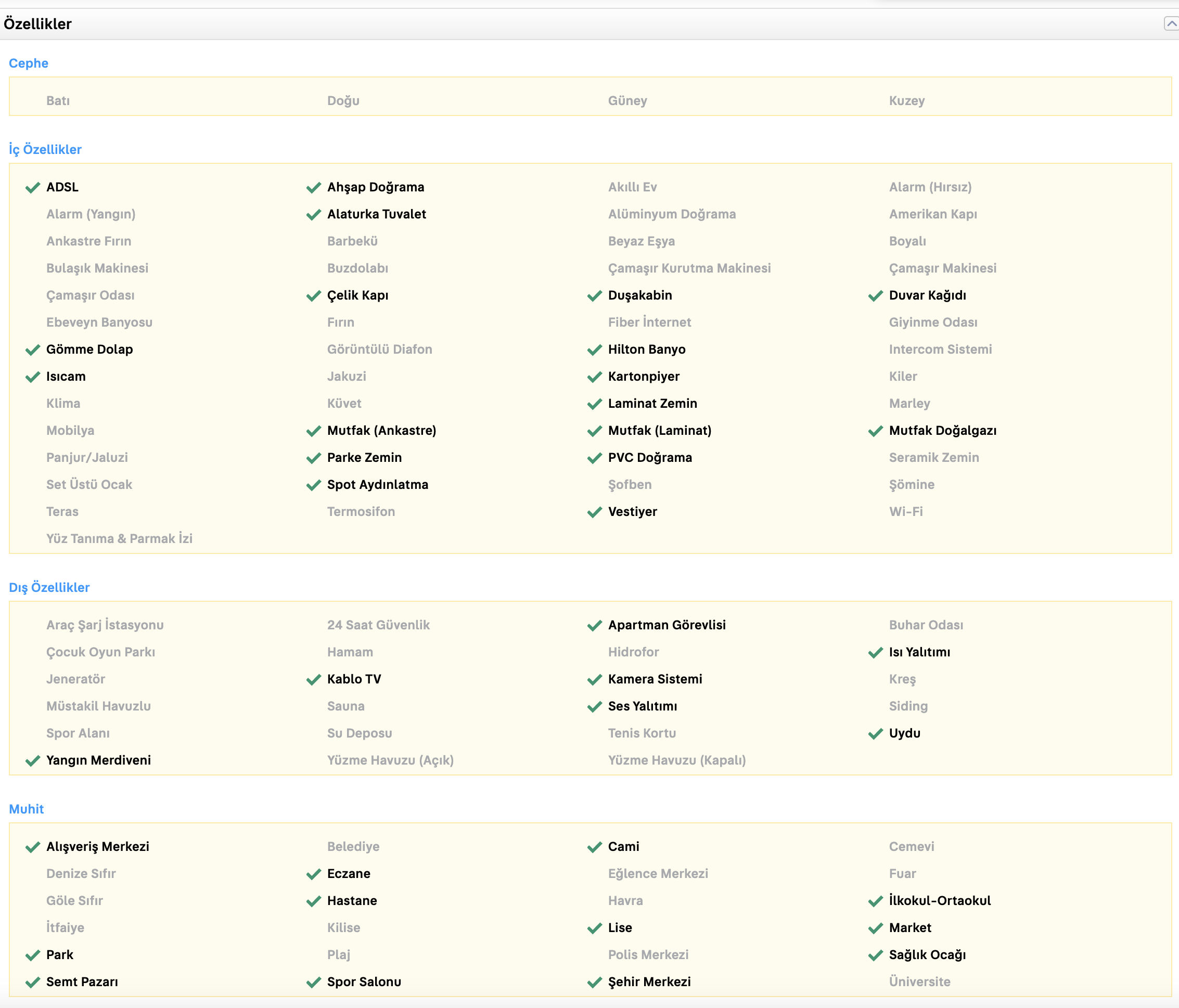Click checkmark icon next to Isı Yalıtımı
Image resolution: width=1179 pixels, height=1008 pixels.
(876, 652)
